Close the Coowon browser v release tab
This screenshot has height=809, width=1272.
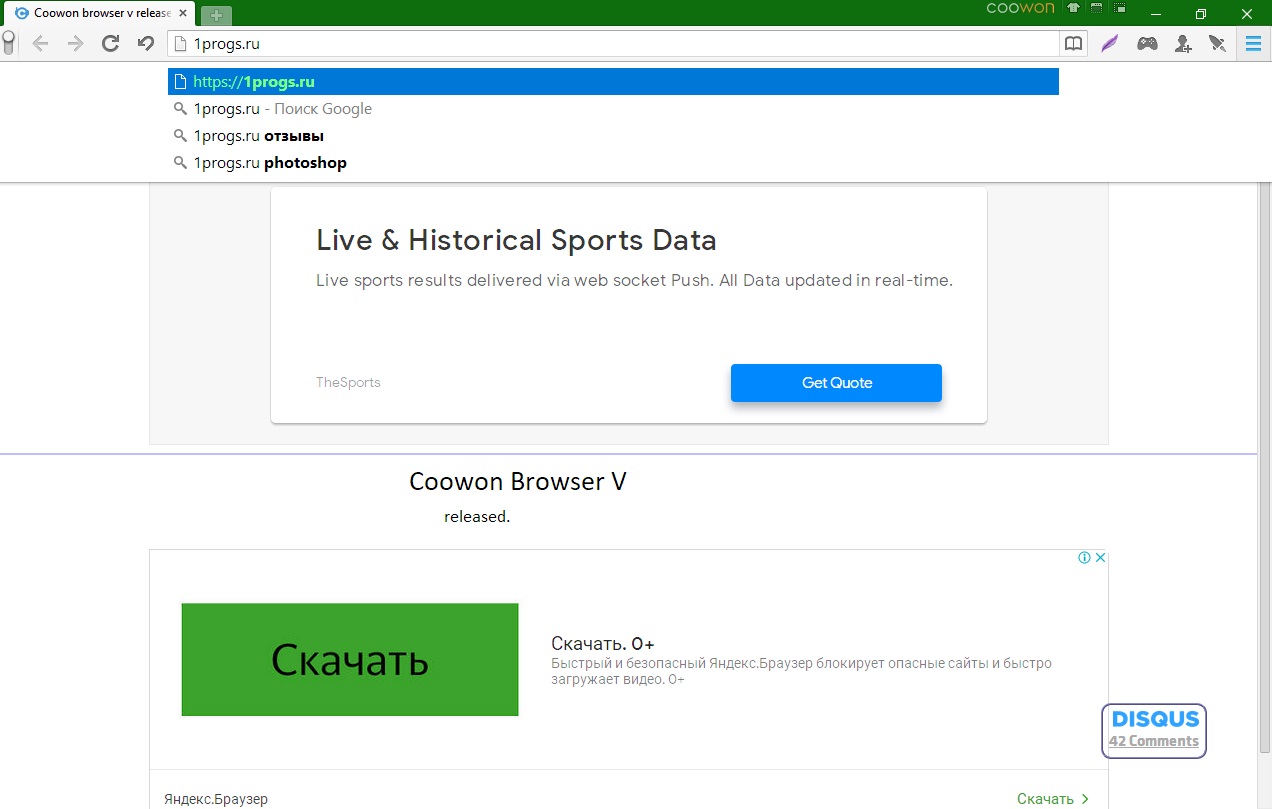tap(183, 14)
